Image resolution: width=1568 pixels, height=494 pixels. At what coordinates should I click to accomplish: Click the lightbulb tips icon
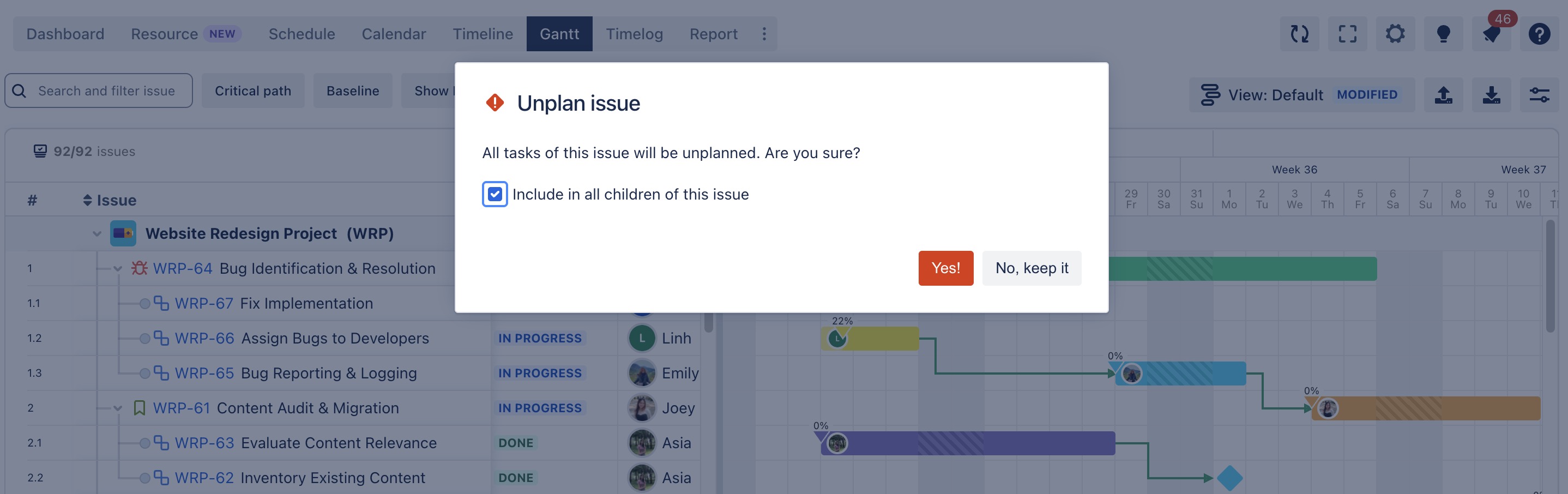1443,34
